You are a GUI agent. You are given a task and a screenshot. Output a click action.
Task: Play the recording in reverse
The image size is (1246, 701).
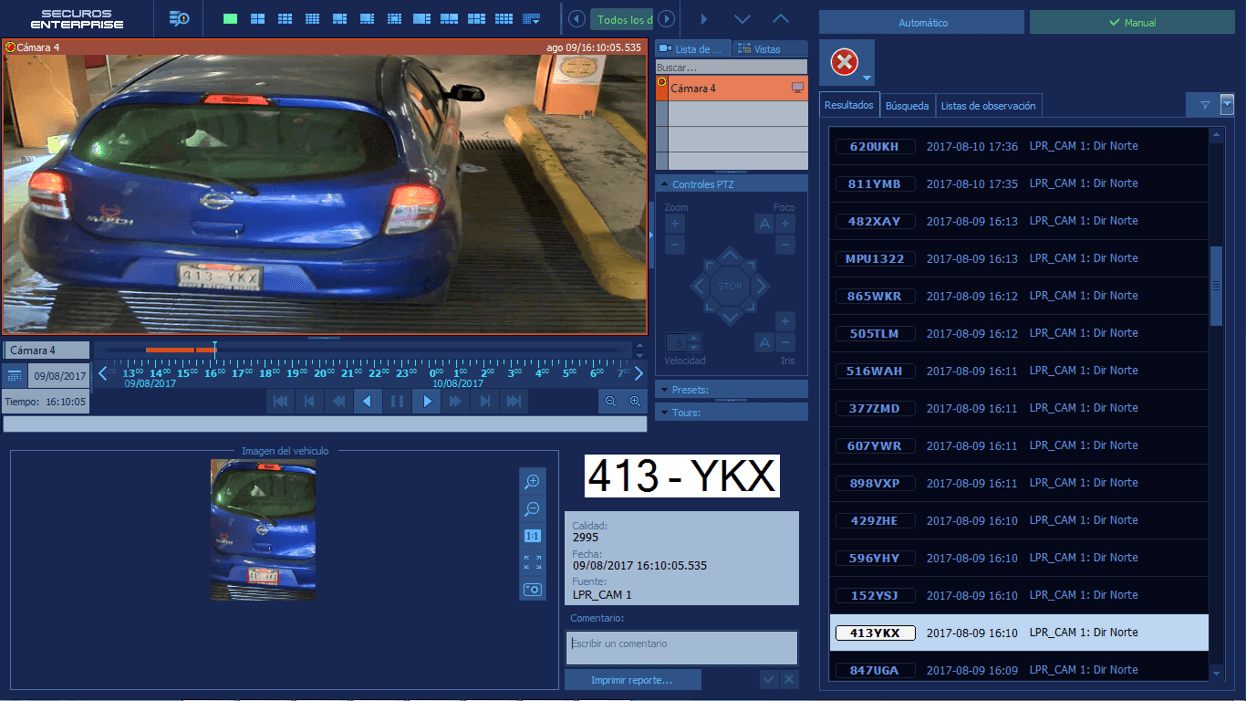(368, 401)
